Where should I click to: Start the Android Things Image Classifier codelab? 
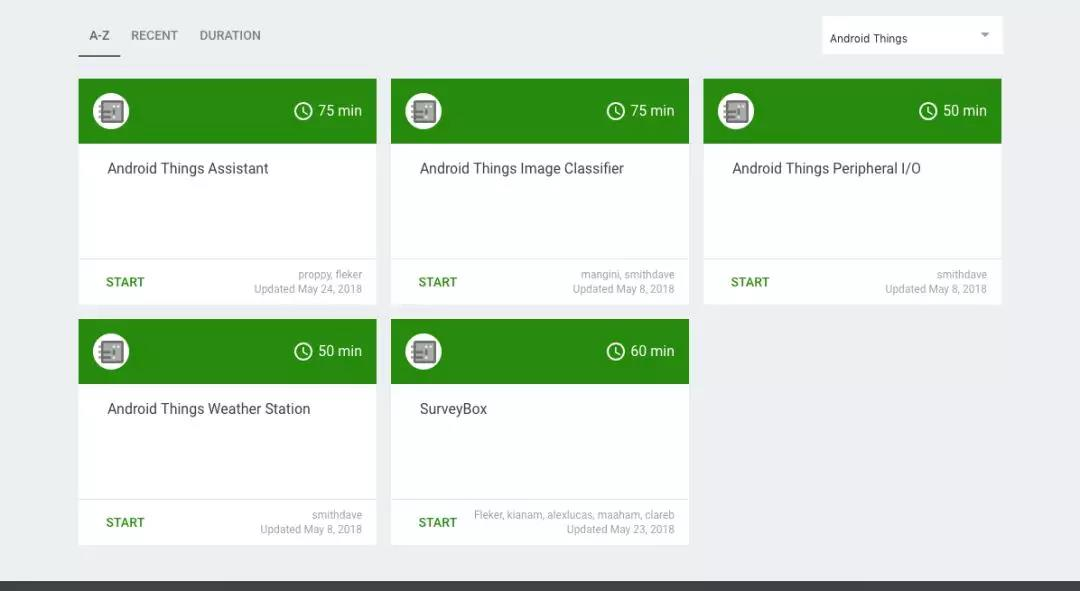pyautogui.click(x=437, y=282)
